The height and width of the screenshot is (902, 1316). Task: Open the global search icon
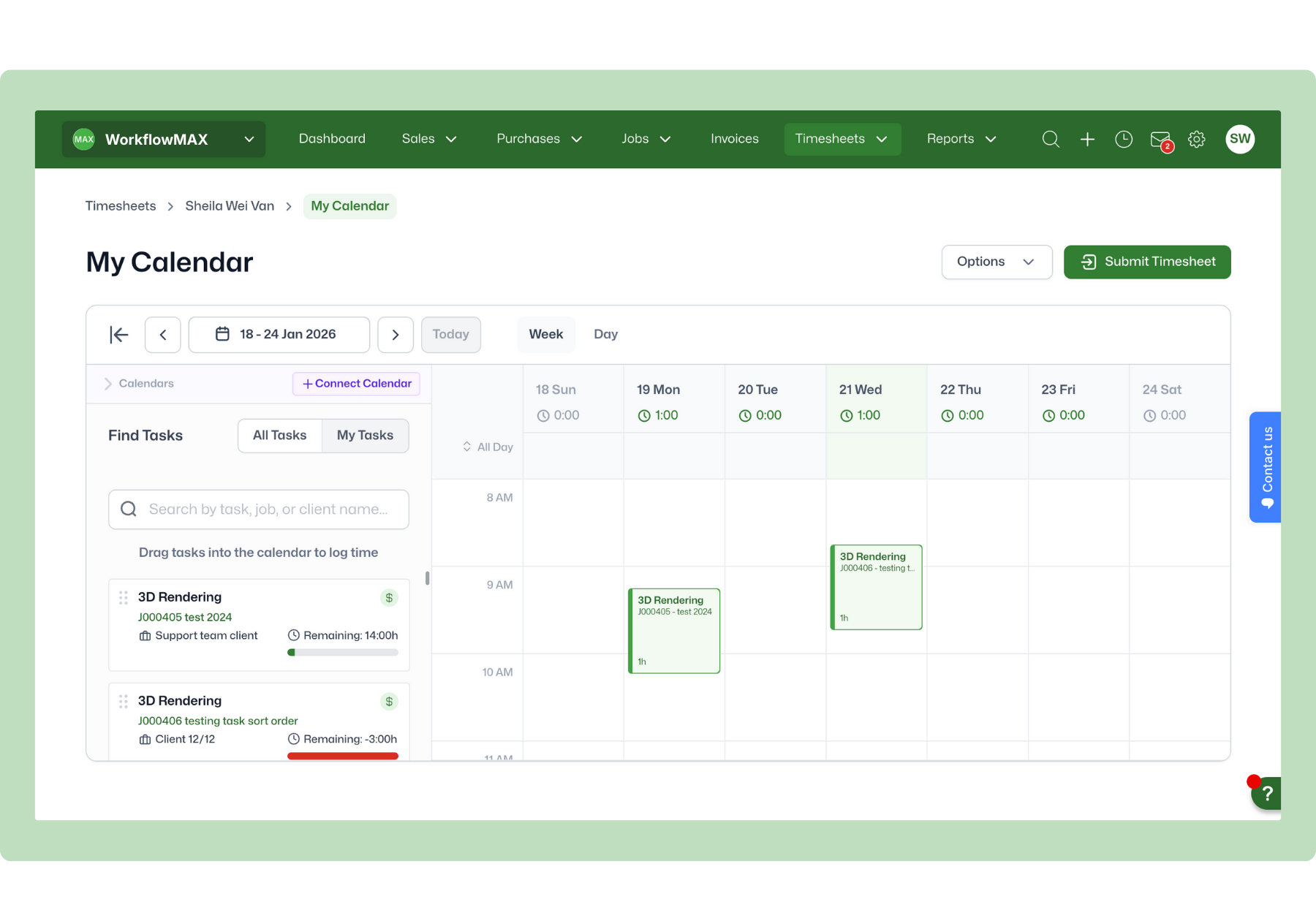pos(1051,139)
